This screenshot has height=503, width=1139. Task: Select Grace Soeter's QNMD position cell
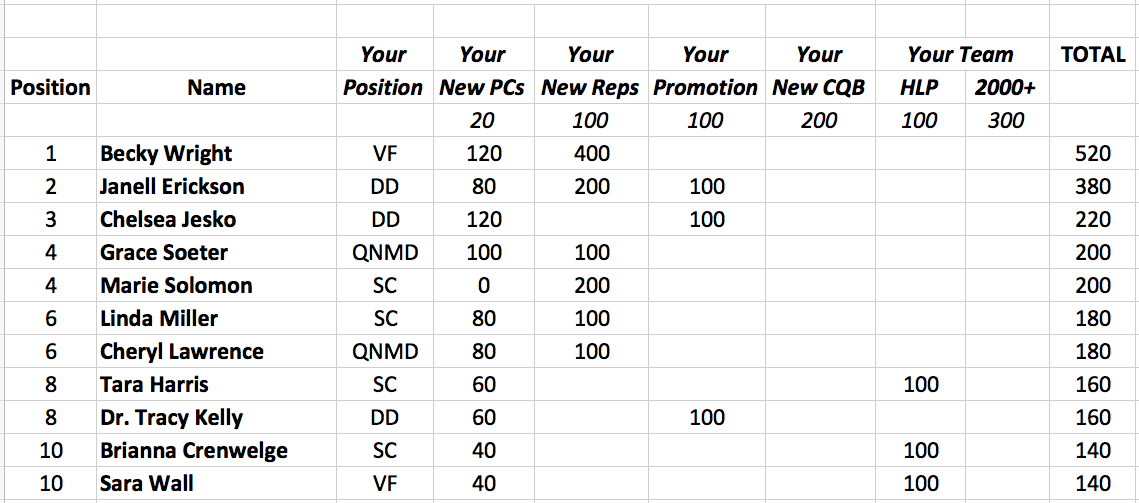point(385,253)
